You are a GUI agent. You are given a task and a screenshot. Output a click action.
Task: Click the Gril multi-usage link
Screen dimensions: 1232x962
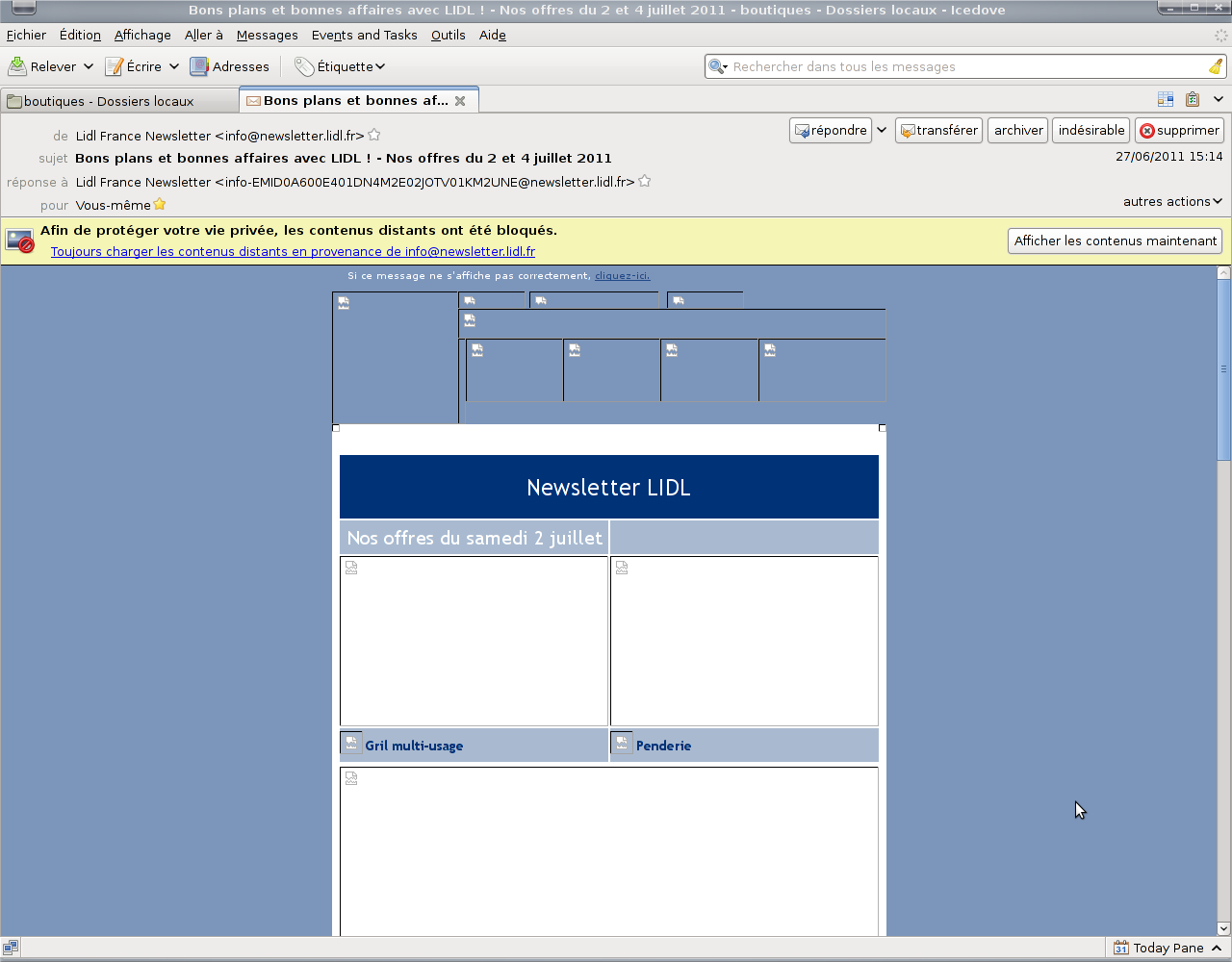[414, 746]
